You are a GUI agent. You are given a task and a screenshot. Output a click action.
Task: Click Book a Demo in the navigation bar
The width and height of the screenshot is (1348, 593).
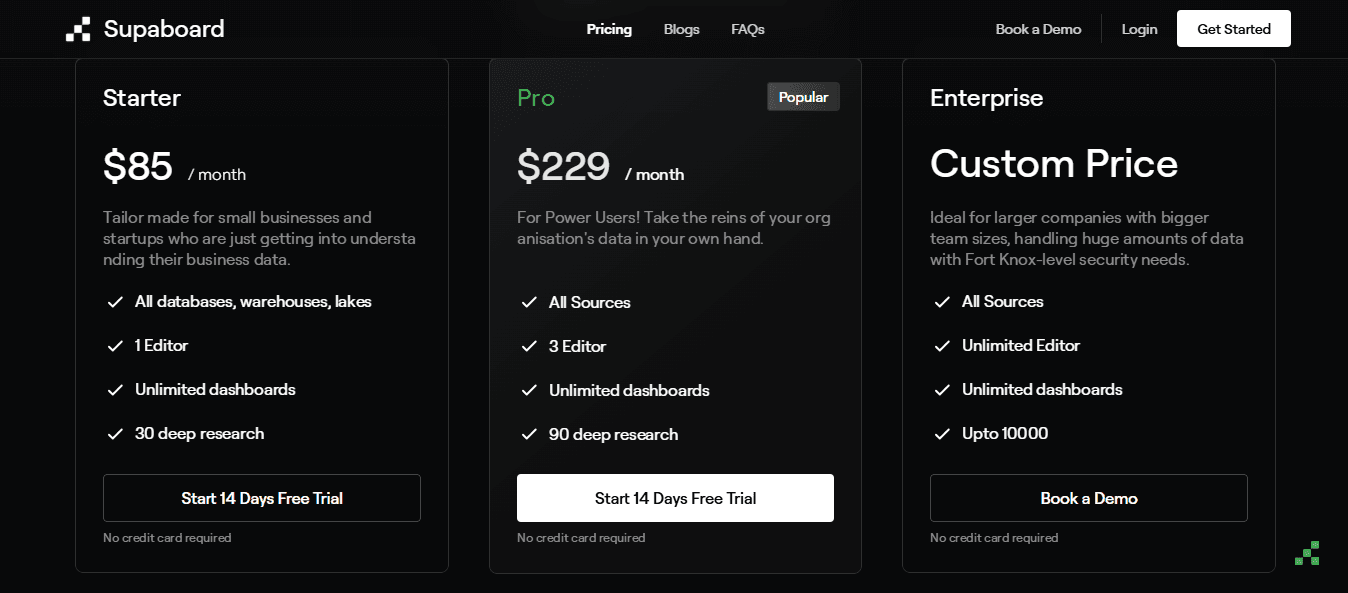click(x=1038, y=29)
